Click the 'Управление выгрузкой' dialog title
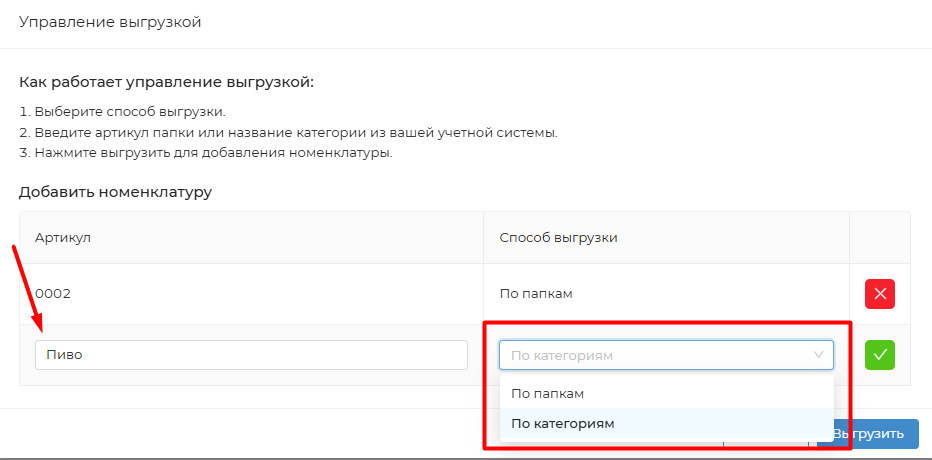This screenshot has width=932, height=460. click(110, 22)
